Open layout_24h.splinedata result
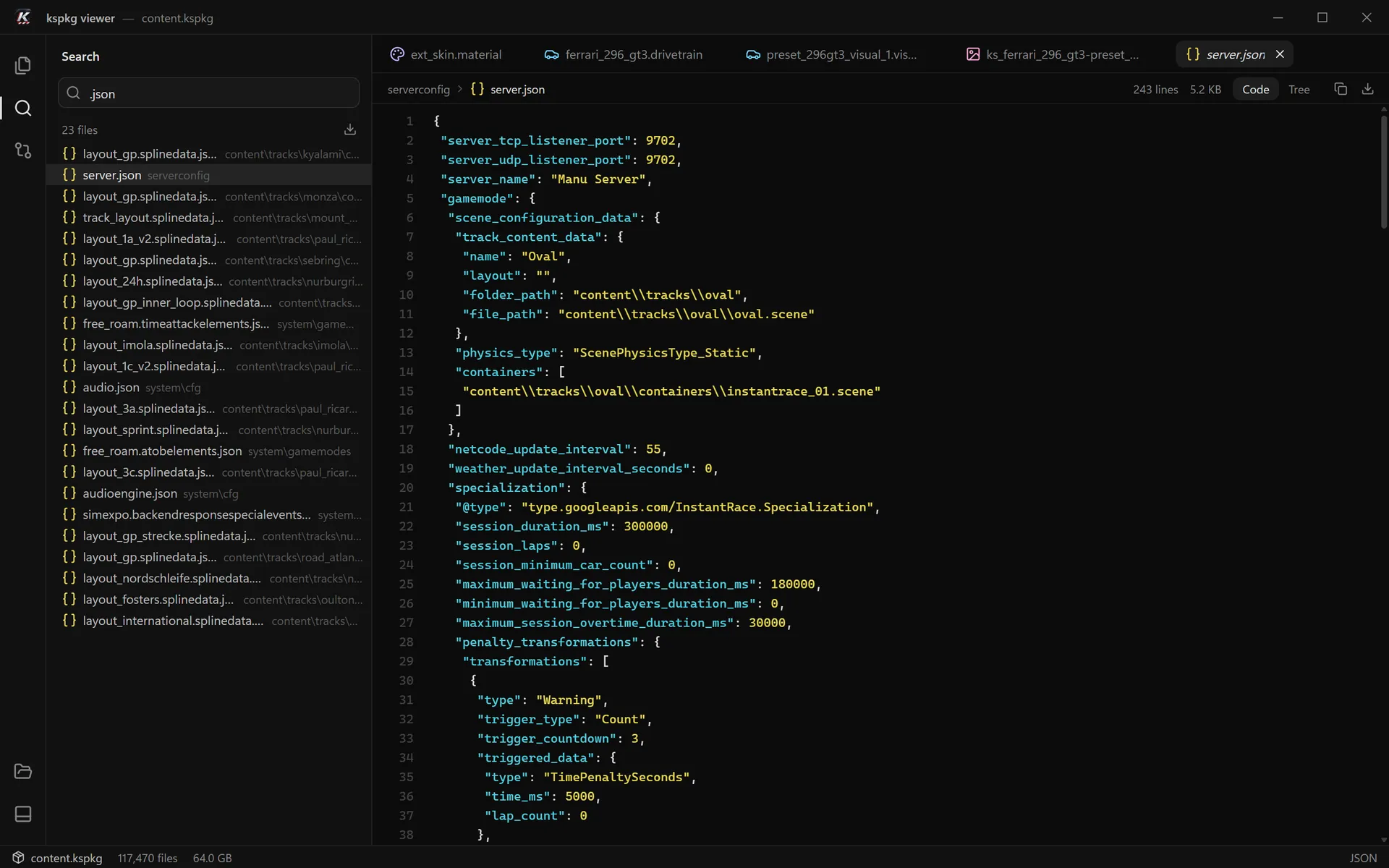The height and width of the screenshot is (868, 1389). click(x=208, y=281)
